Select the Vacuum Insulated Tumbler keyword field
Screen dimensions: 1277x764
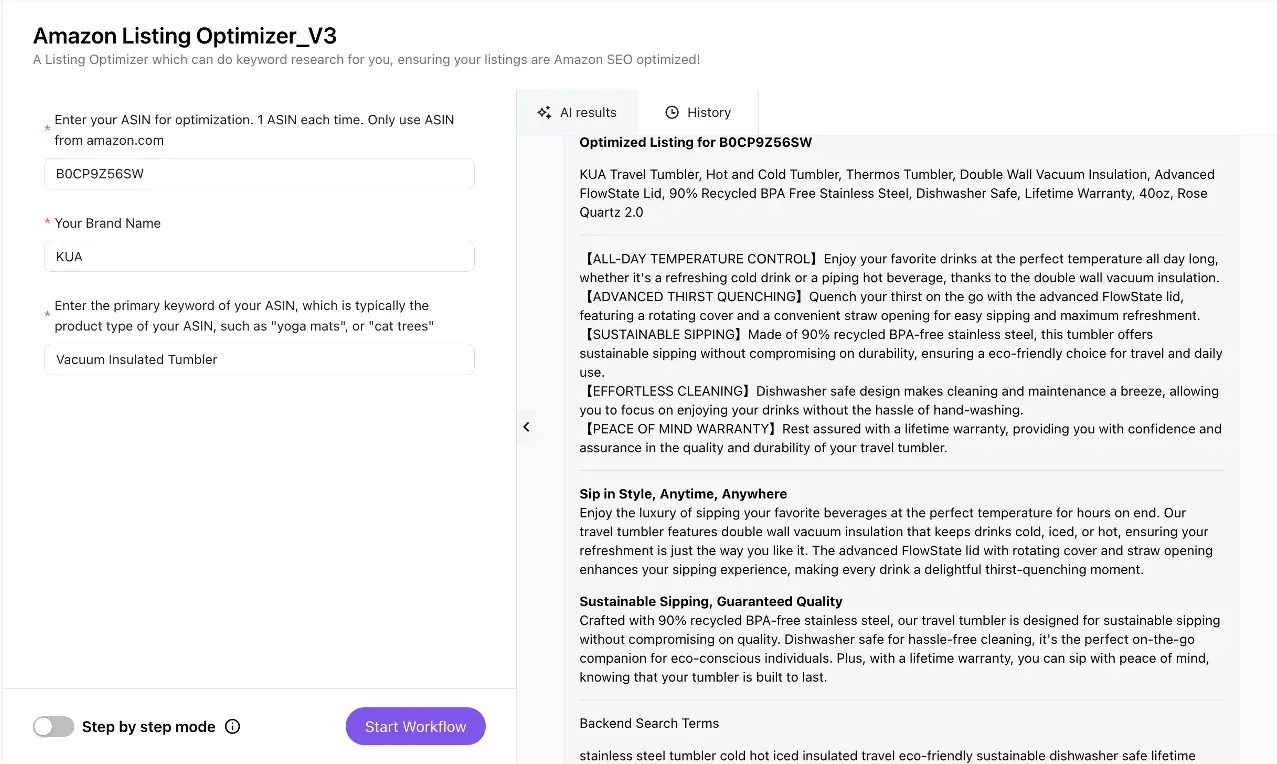click(259, 360)
